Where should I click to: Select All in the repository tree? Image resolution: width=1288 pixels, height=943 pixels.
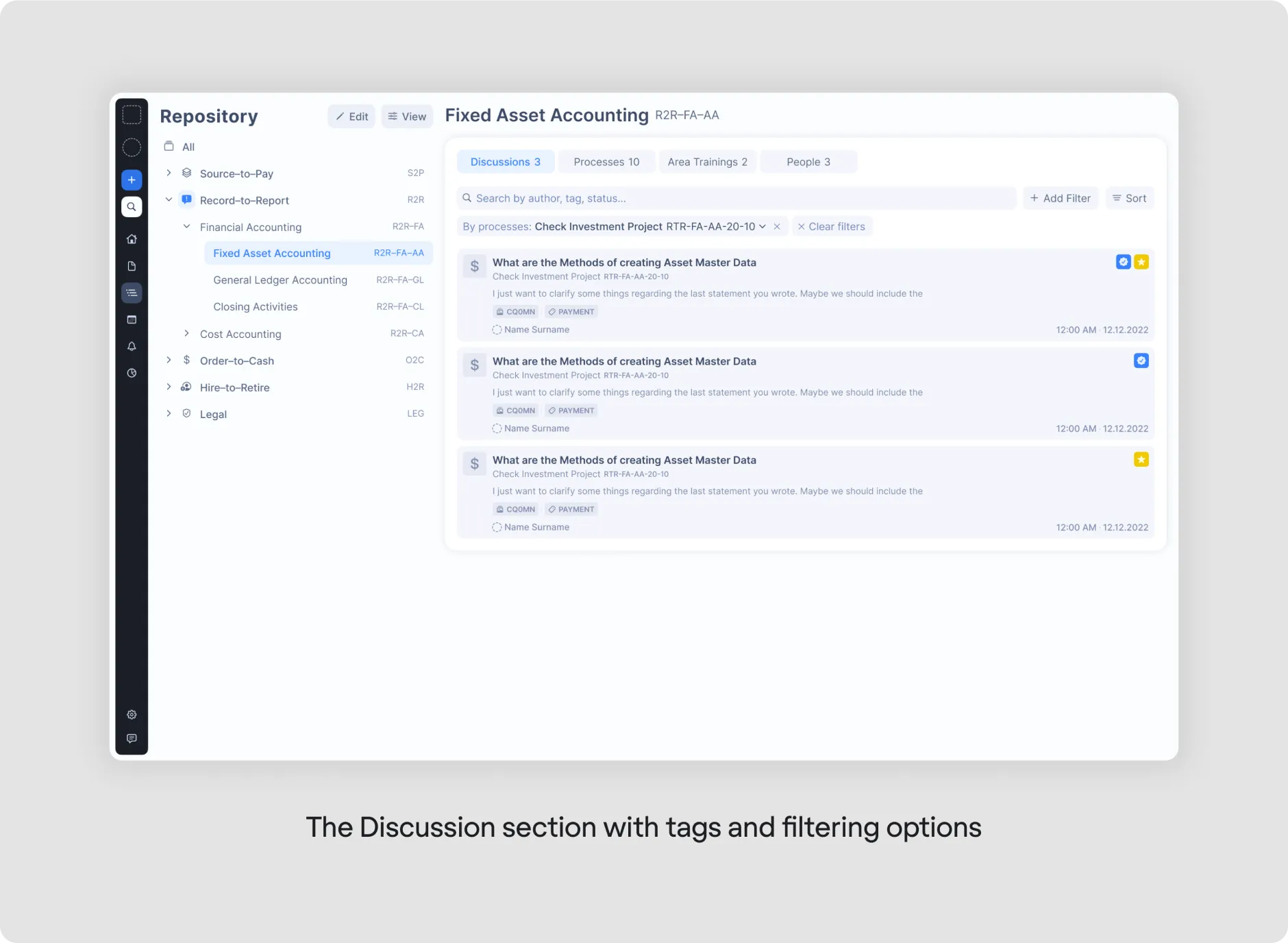(188, 147)
